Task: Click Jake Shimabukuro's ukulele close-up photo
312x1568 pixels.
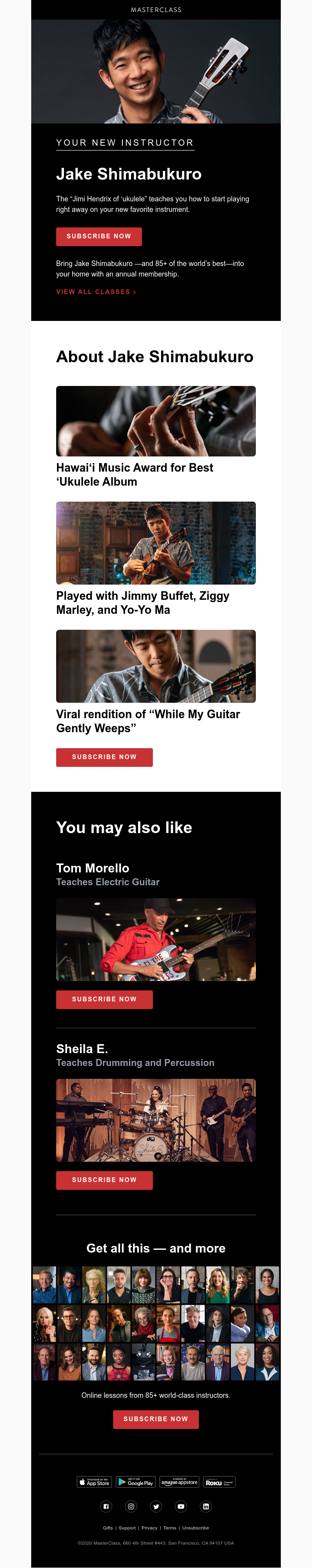Action: coord(156,421)
